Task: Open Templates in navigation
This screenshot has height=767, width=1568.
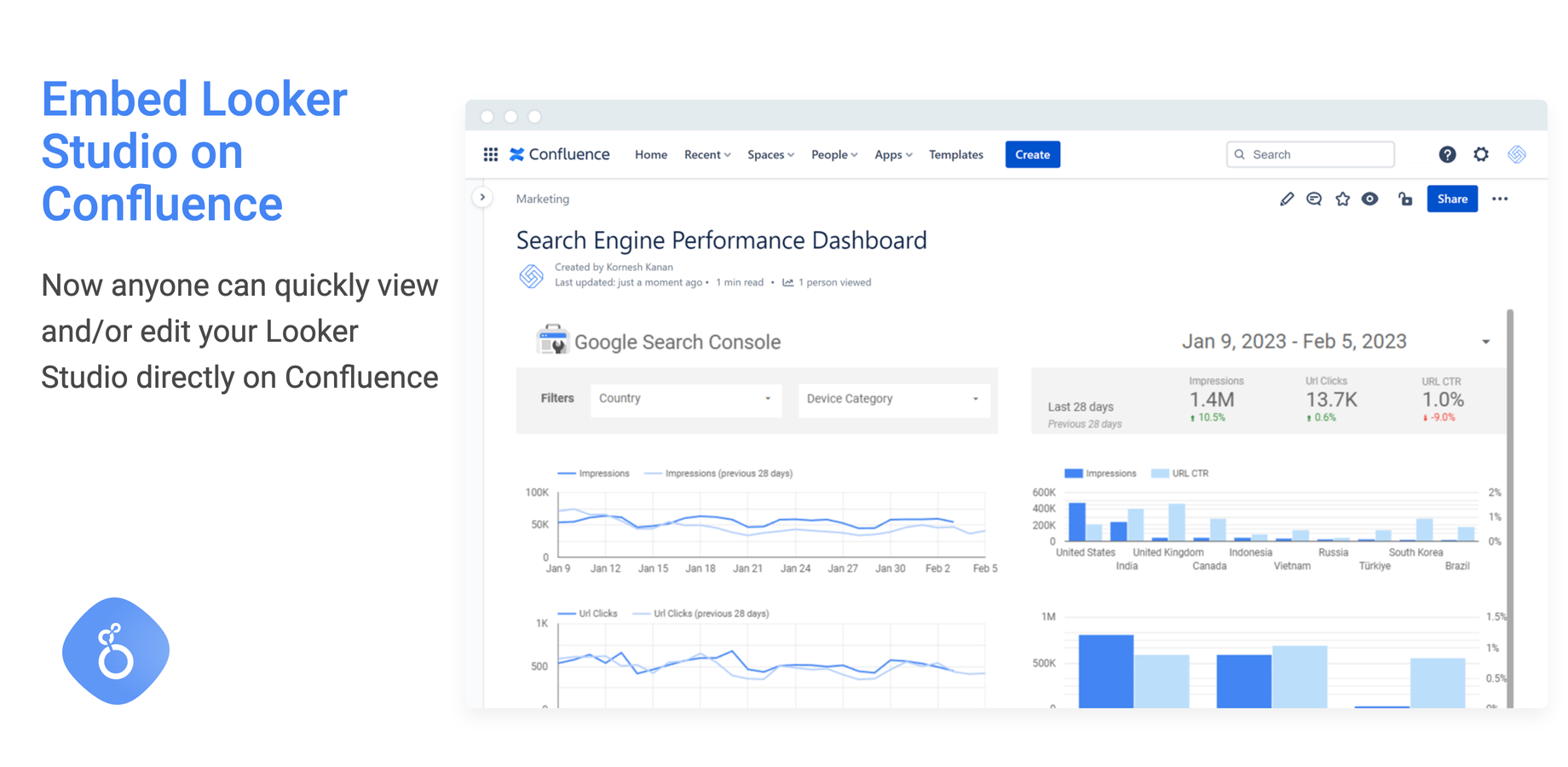Action: (x=956, y=155)
